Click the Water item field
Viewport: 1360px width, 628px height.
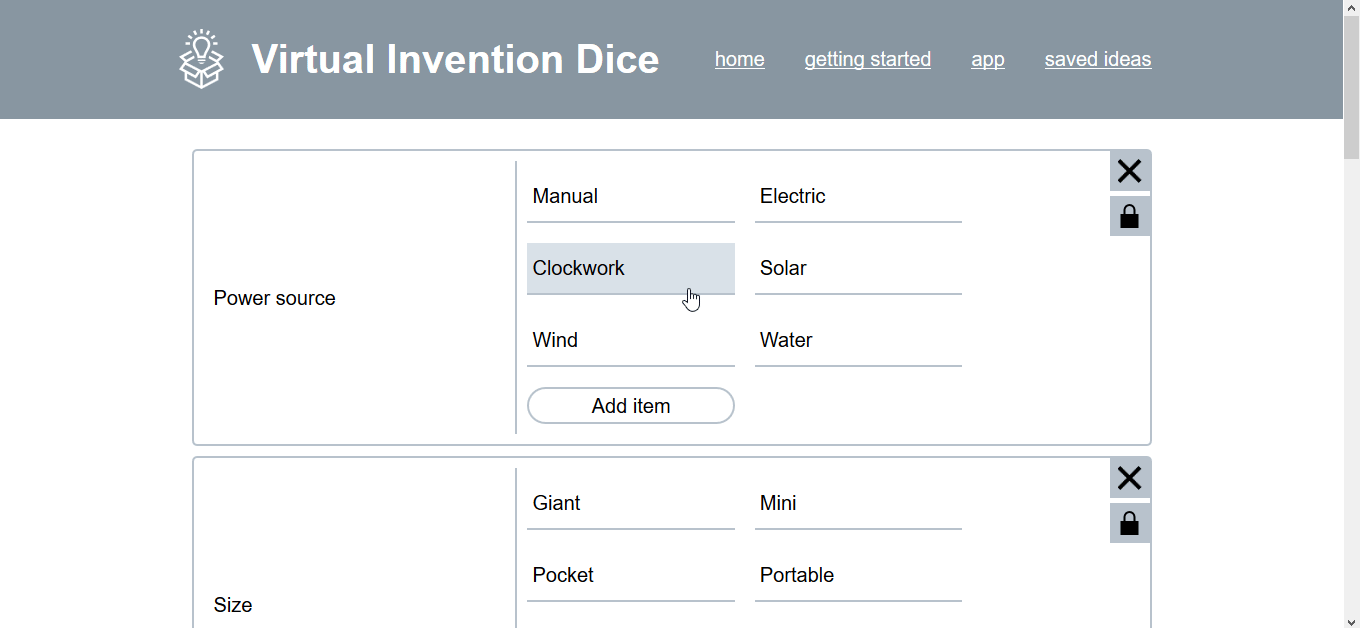[x=857, y=341]
